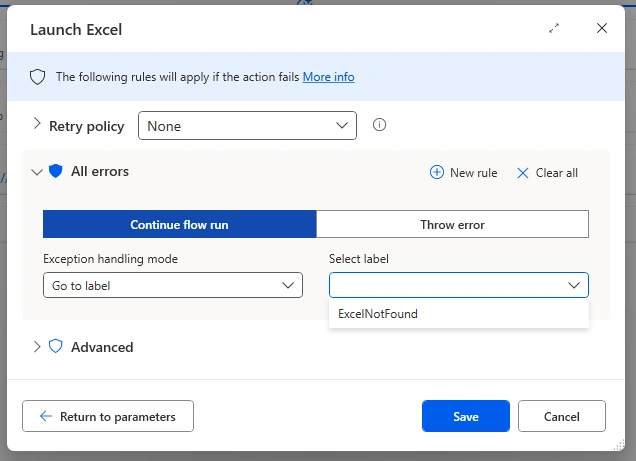Switch to Throw error option
The width and height of the screenshot is (636, 461).
[452, 224]
